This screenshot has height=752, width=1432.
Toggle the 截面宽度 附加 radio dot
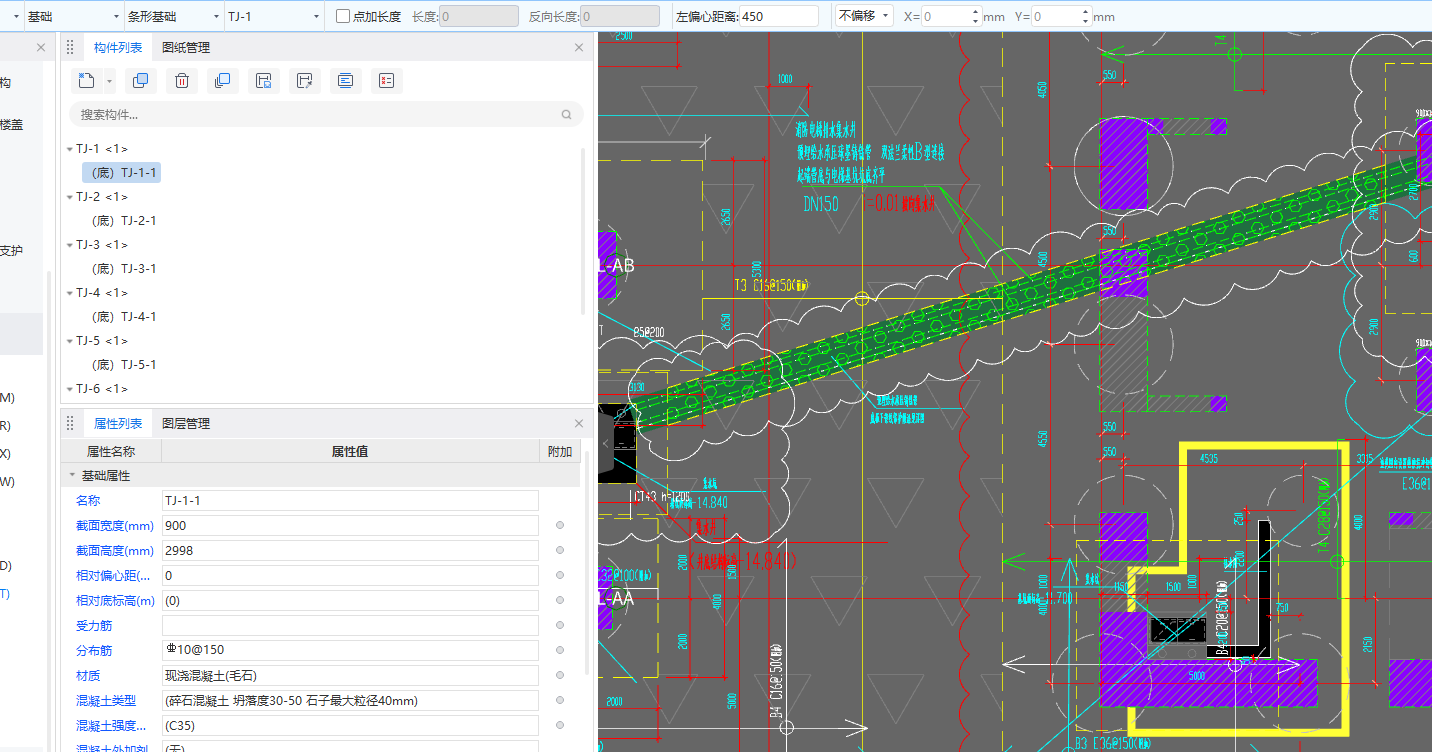tap(560, 525)
